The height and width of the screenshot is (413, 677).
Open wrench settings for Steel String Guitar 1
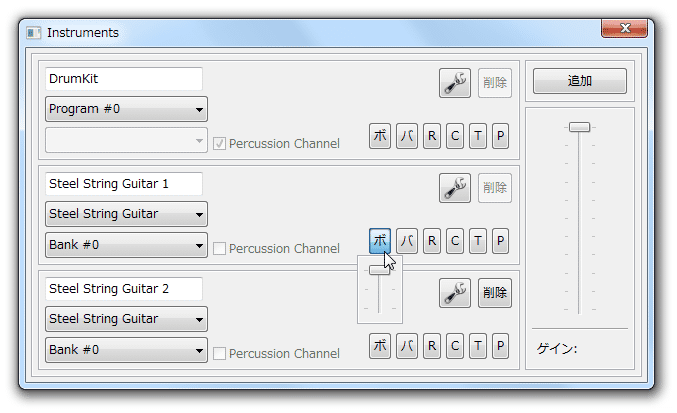coord(455,188)
